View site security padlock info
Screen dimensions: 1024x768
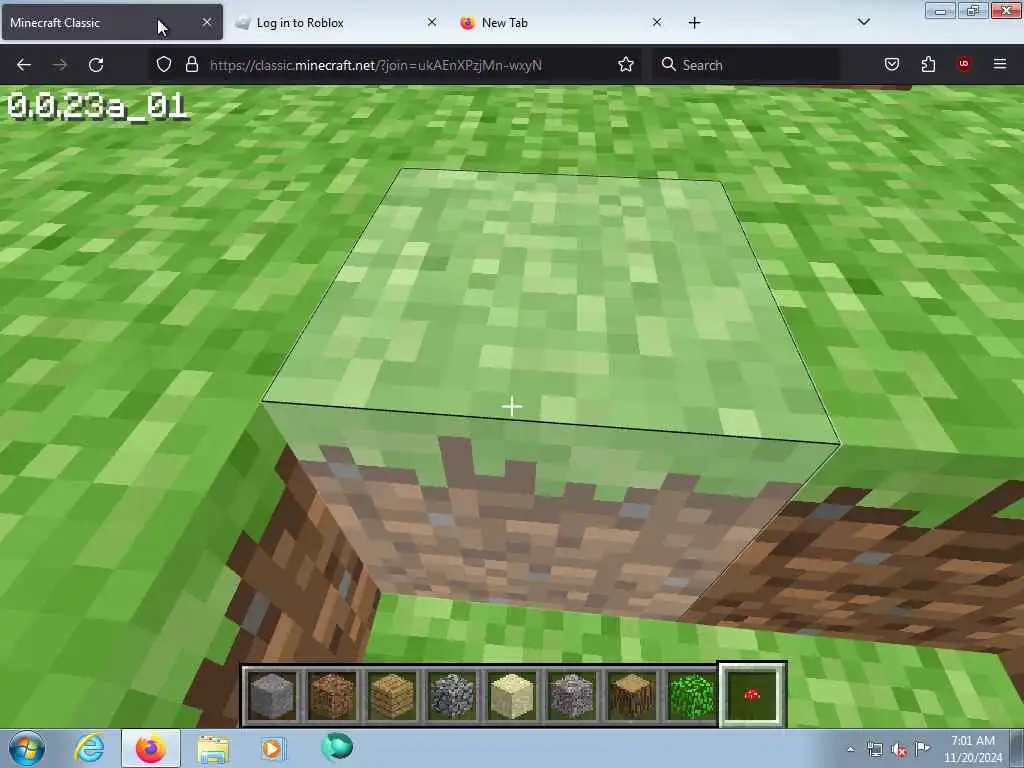(191, 64)
